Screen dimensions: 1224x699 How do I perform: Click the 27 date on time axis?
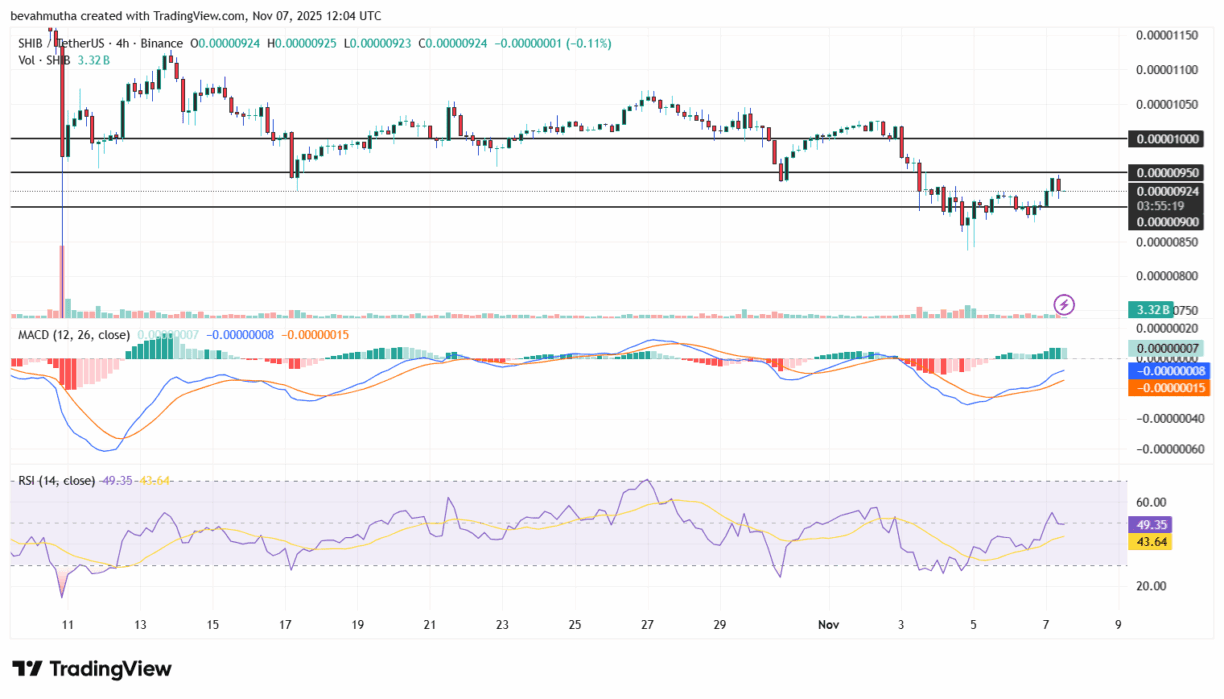click(x=648, y=624)
